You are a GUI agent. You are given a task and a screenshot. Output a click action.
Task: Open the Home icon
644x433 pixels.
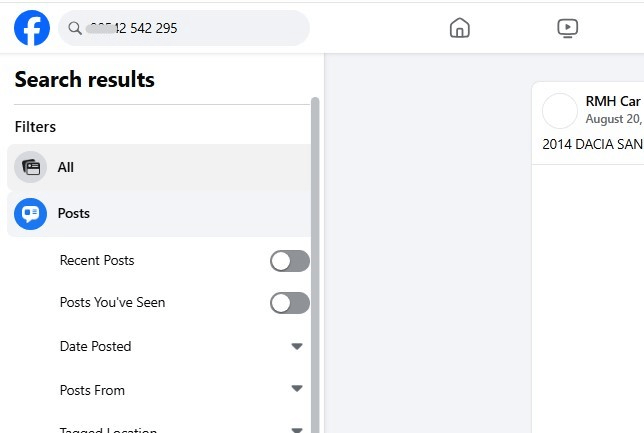coord(459,28)
